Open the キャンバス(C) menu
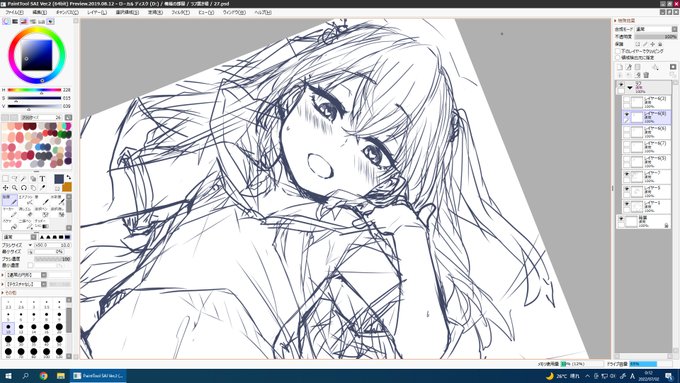This screenshot has height=383, width=680. pos(67,13)
